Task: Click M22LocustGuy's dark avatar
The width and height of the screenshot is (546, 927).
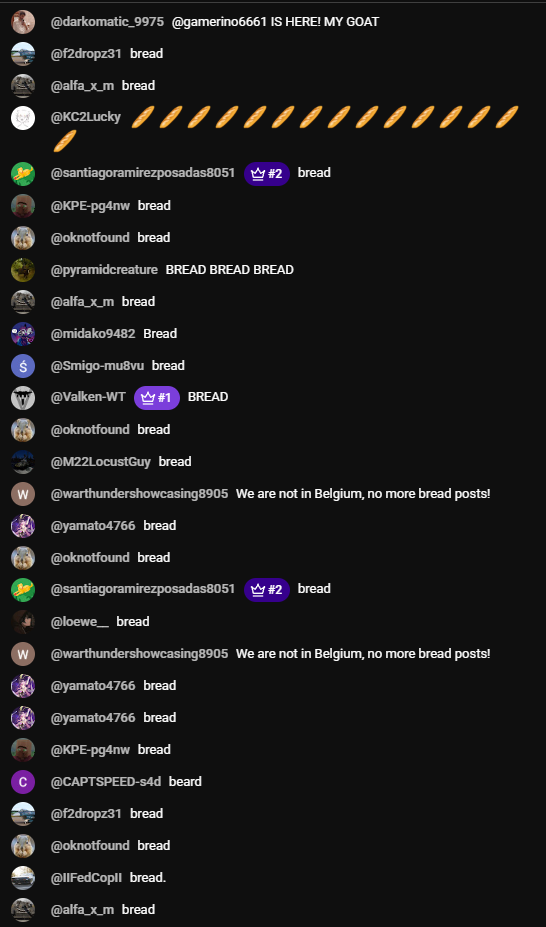Action: pyautogui.click(x=23, y=461)
